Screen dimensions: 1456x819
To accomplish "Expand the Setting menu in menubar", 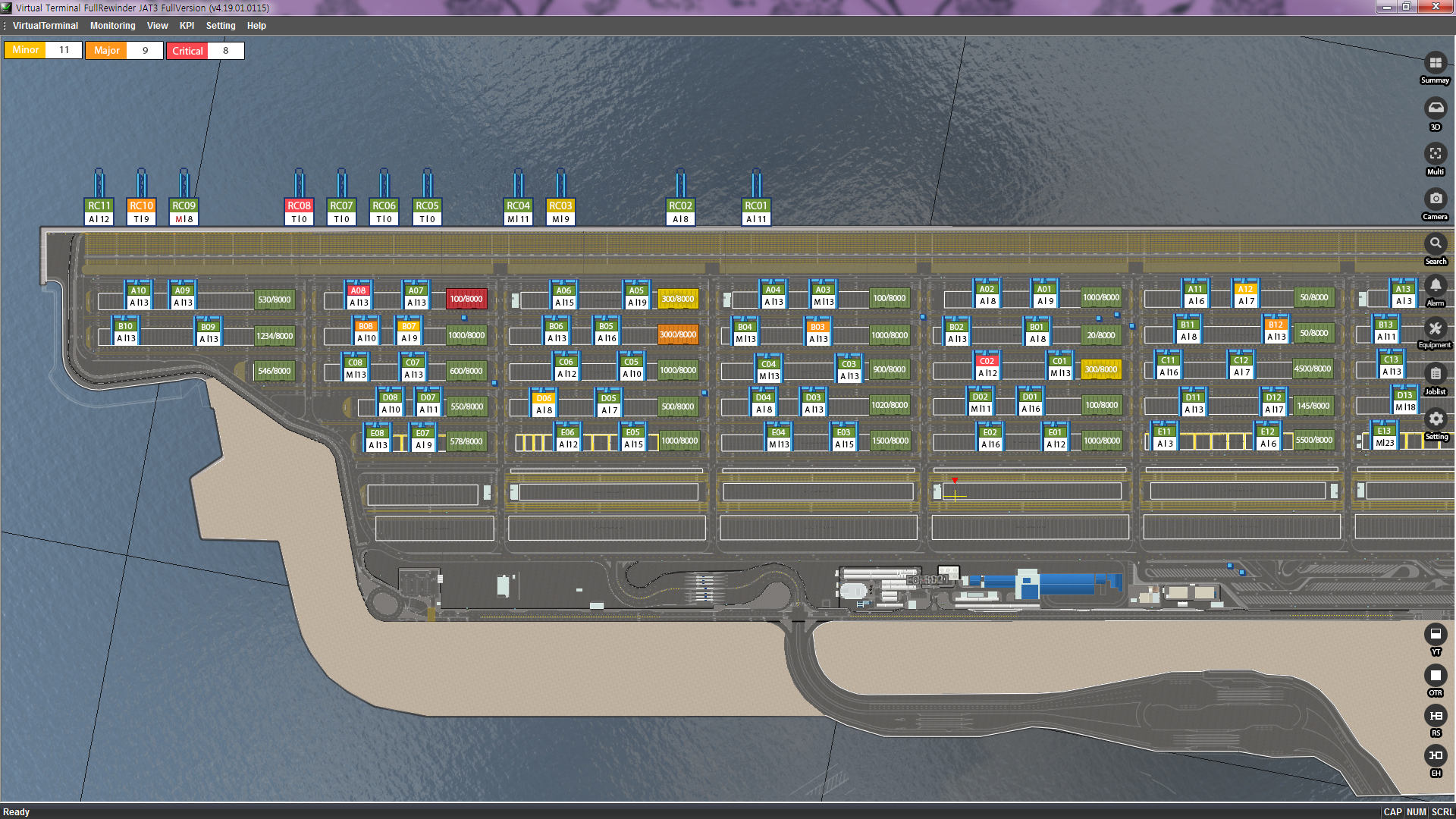I will 221,26.
